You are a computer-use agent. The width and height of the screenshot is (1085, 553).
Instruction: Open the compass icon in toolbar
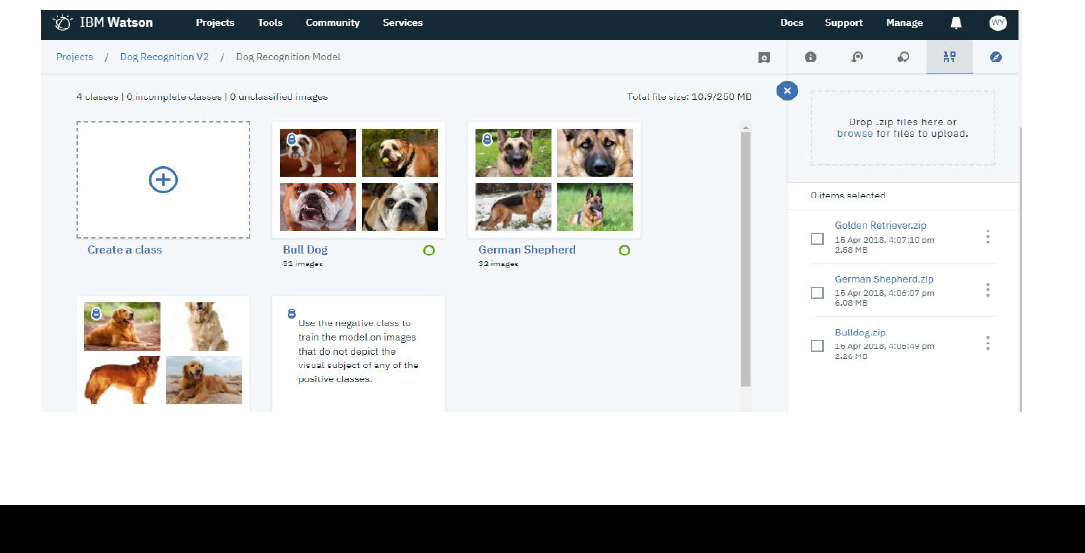tap(996, 57)
